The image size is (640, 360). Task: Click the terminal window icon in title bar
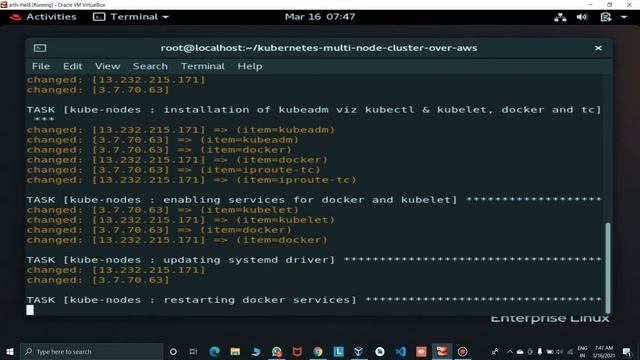tap(40, 48)
